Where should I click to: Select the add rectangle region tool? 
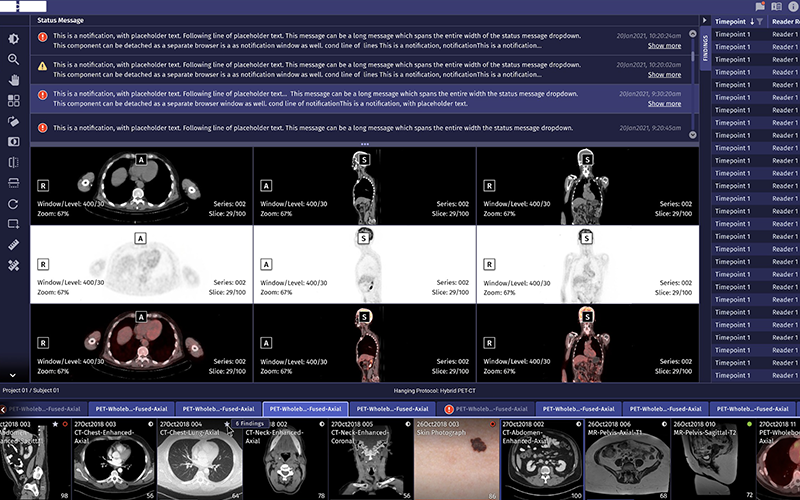point(14,224)
